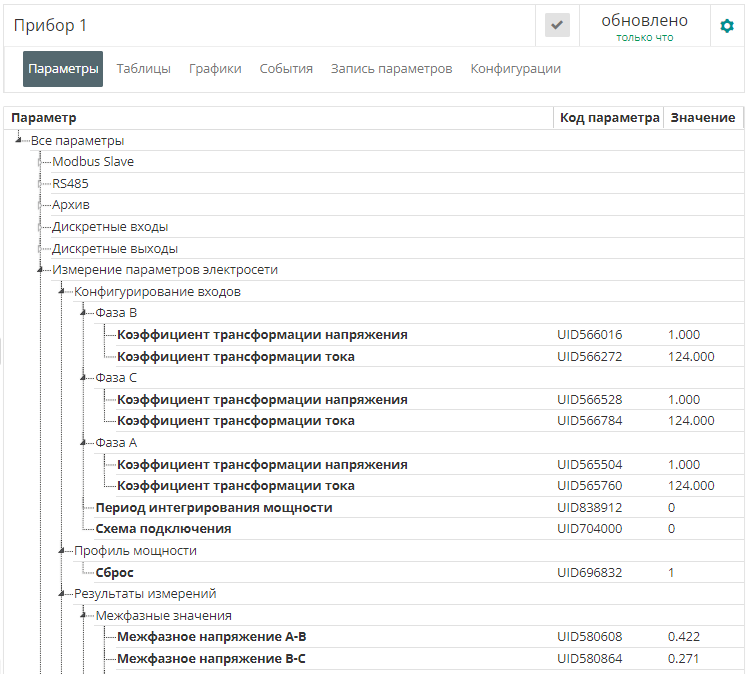Go to the События tab

(286, 69)
